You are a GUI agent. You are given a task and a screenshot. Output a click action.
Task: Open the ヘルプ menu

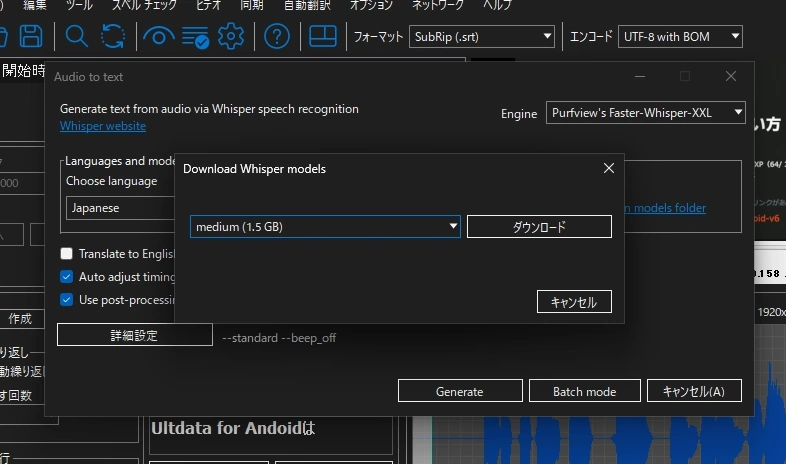497,5
